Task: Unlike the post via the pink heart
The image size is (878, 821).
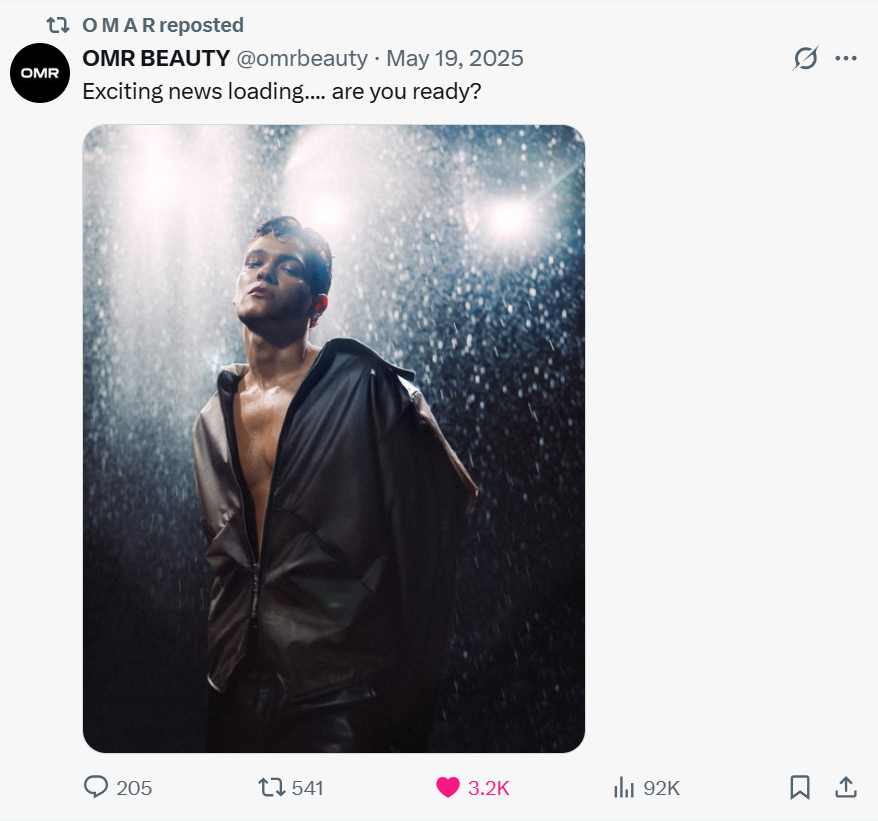Action: click(x=448, y=788)
